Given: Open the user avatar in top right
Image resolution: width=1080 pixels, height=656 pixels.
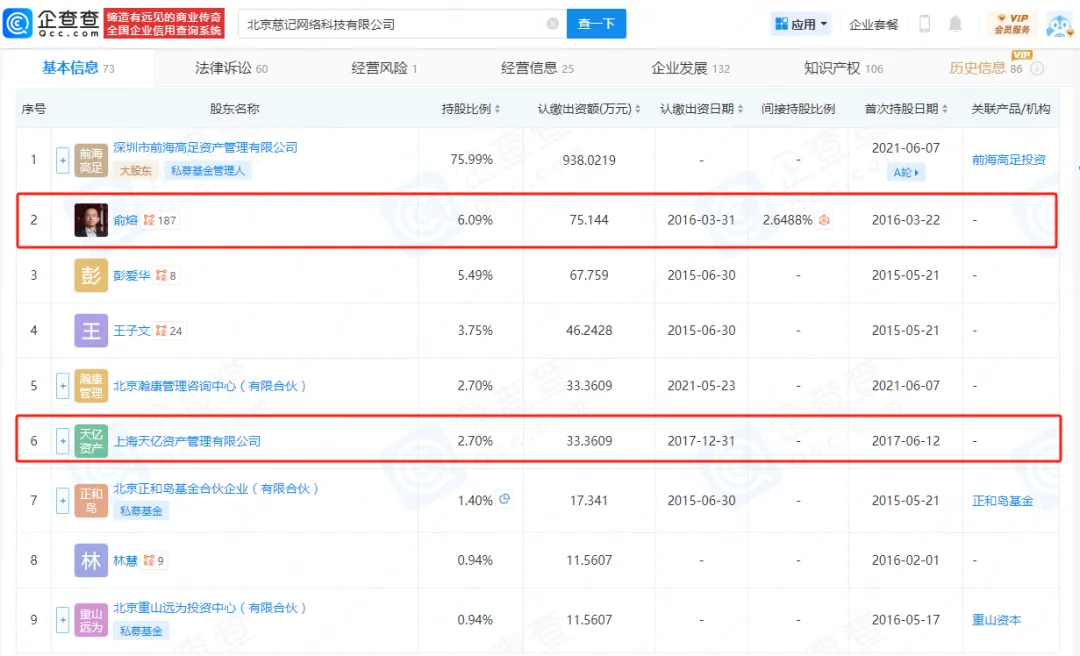Looking at the screenshot, I should pos(1059,24).
